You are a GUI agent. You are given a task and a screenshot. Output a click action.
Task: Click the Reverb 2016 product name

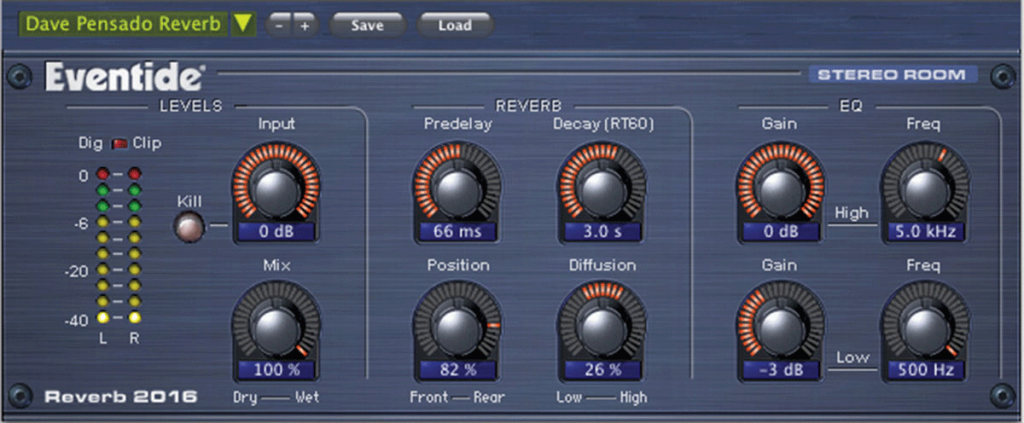coord(121,396)
